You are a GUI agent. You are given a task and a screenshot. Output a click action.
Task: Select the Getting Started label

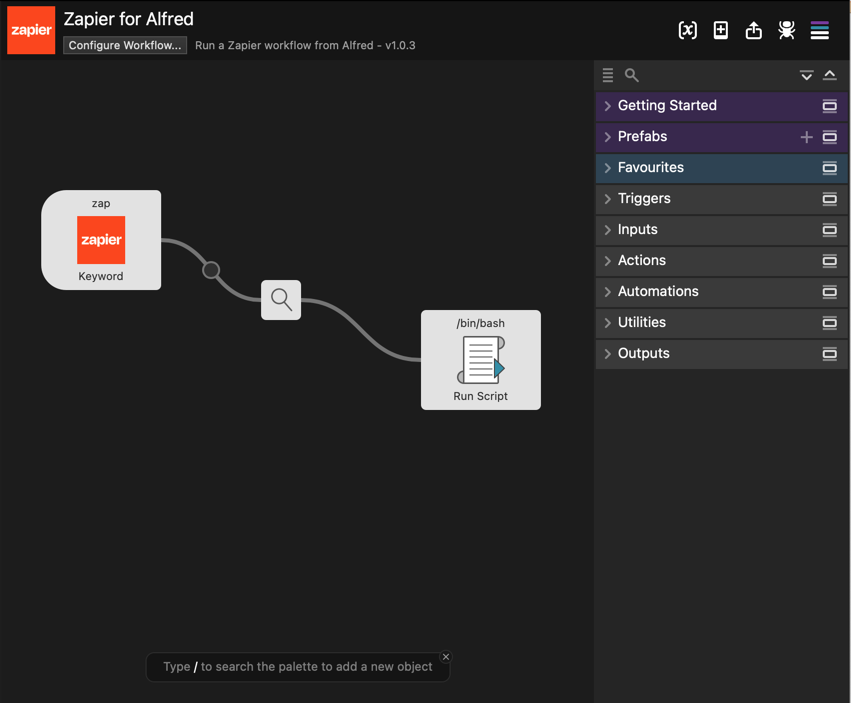[x=667, y=105]
